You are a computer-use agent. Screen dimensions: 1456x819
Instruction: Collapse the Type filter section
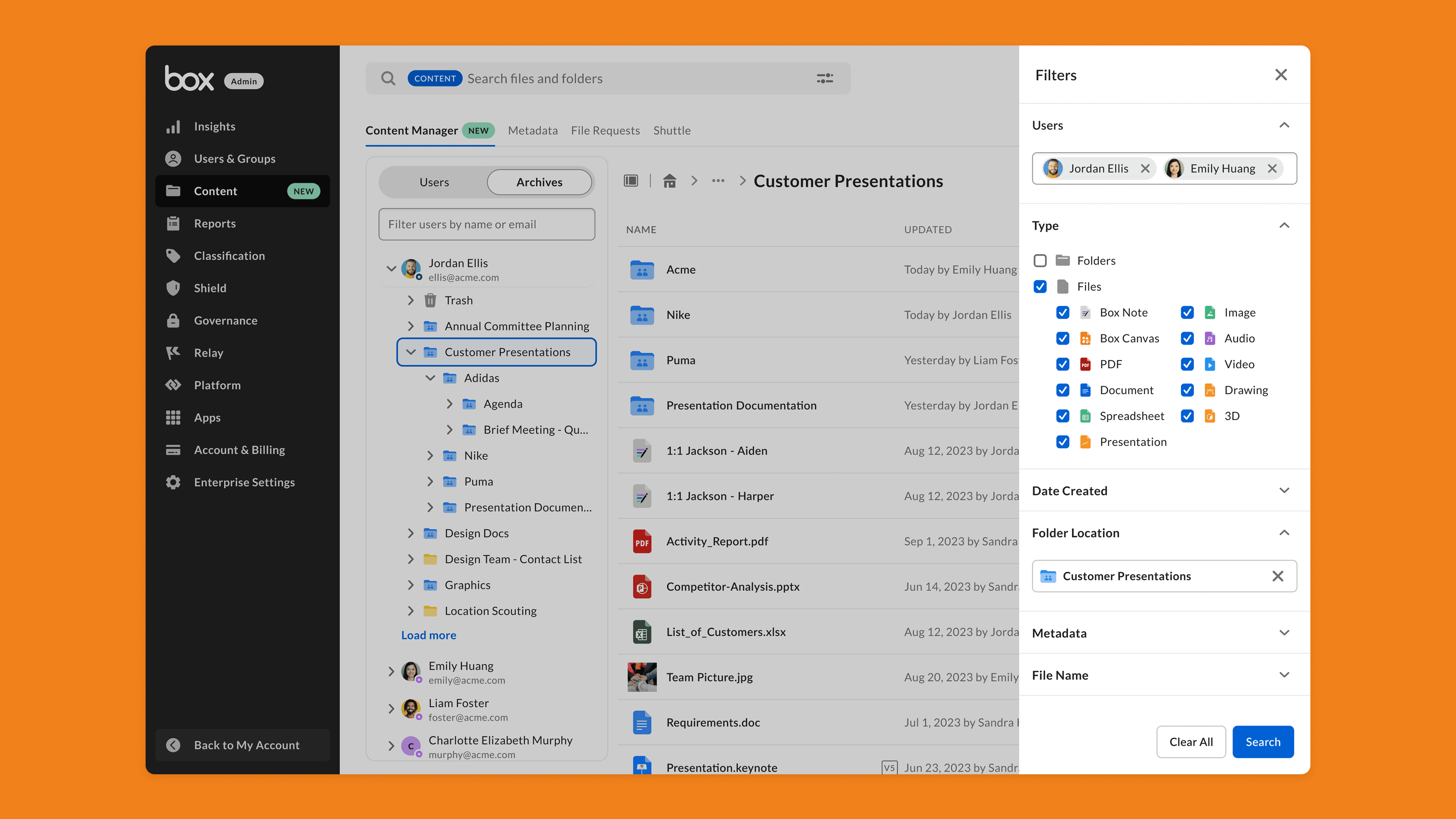tap(1284, 226)
